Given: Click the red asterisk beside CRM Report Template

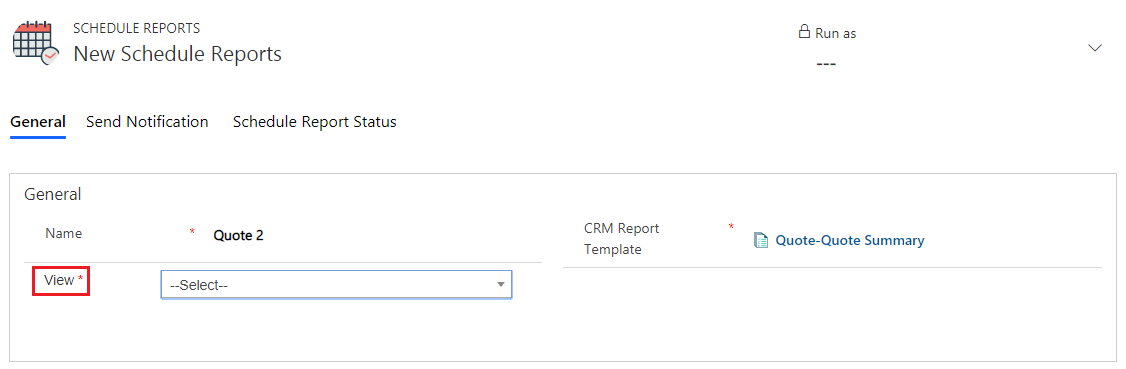Looking at the screenshot, I should tap(731, 227).
